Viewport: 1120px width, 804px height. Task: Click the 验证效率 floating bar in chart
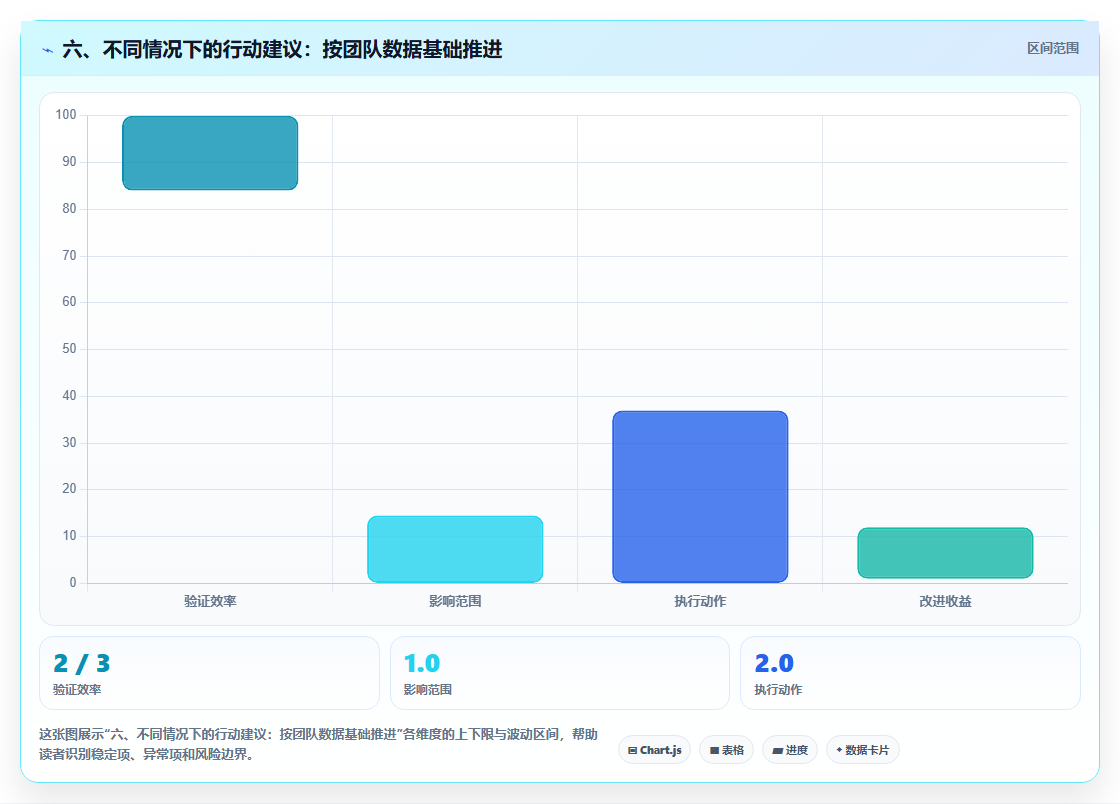pyautogui.click(x=210, y=153)
